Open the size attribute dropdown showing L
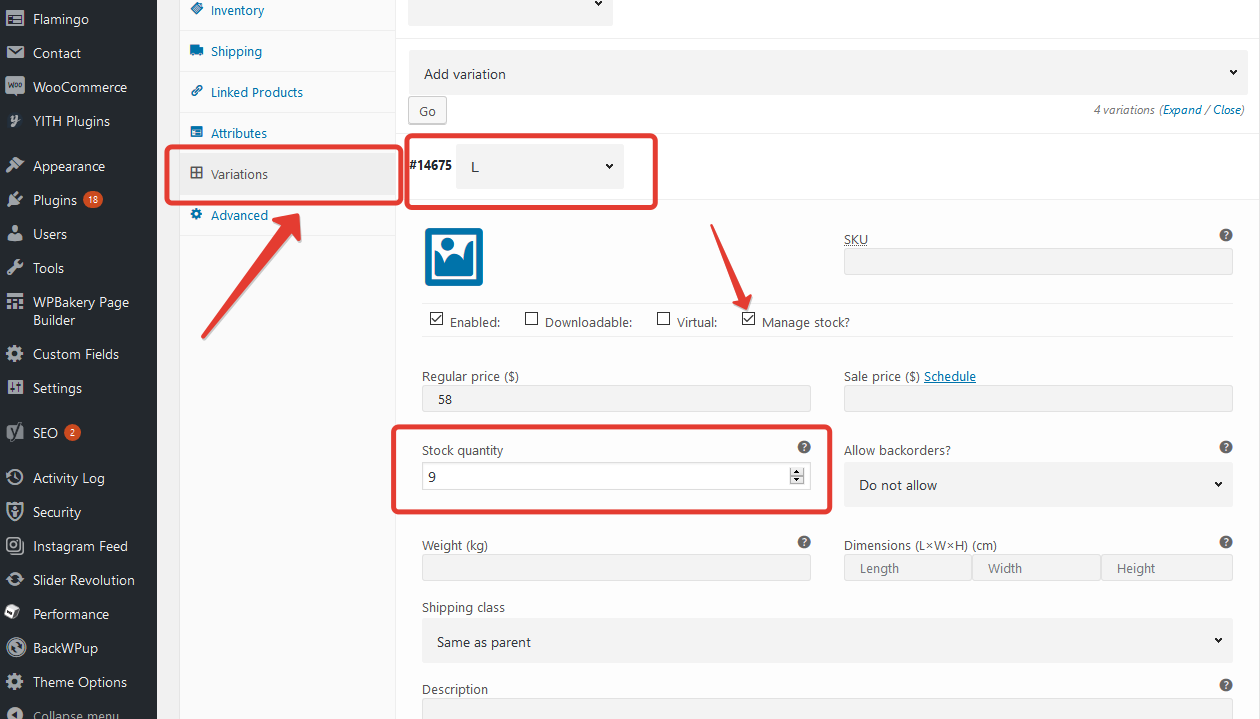Image resolution: width=1260 pixels, height=719 pixels. pos(540,167)
